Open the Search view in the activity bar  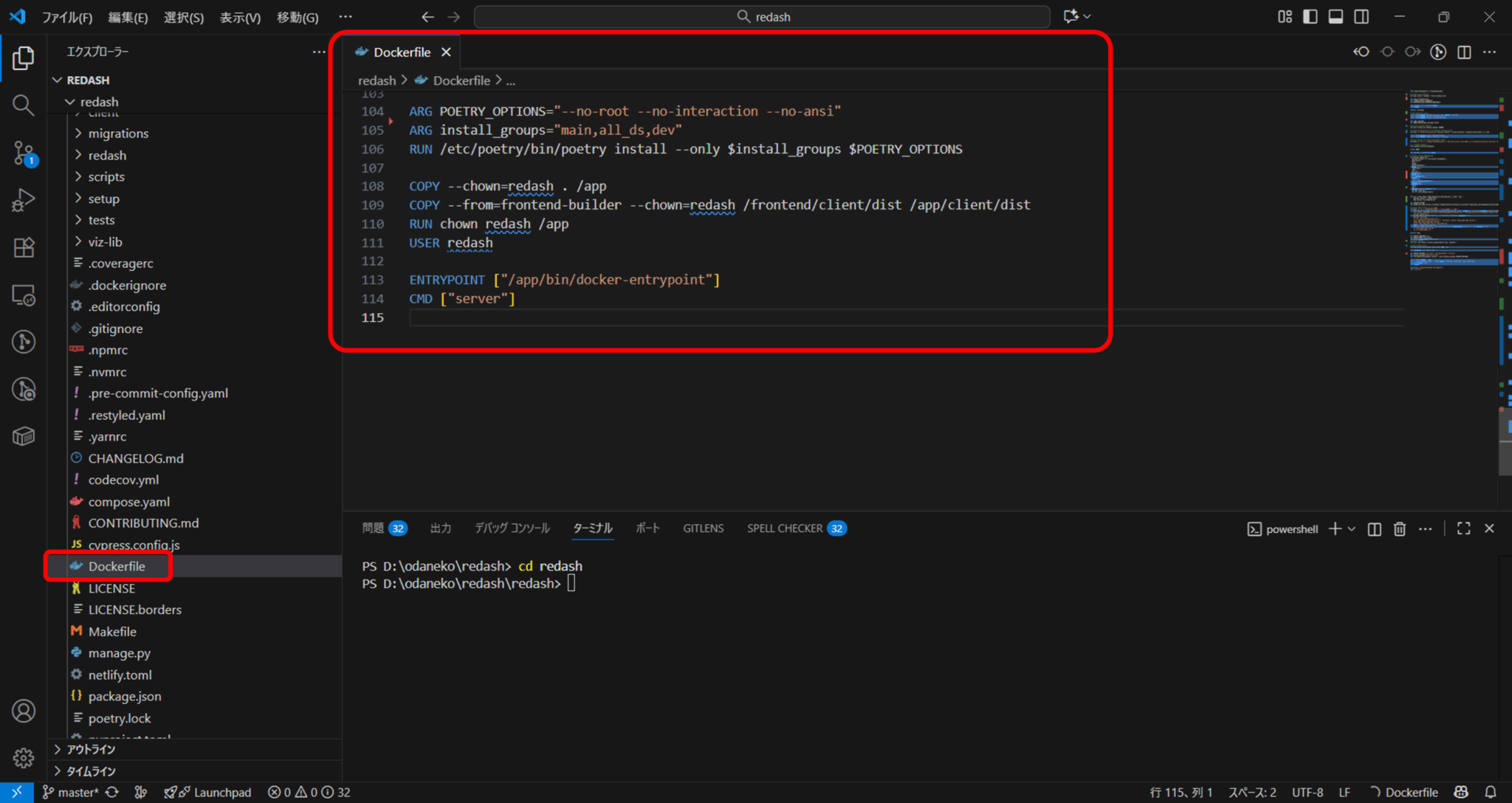tap(23, 105)
